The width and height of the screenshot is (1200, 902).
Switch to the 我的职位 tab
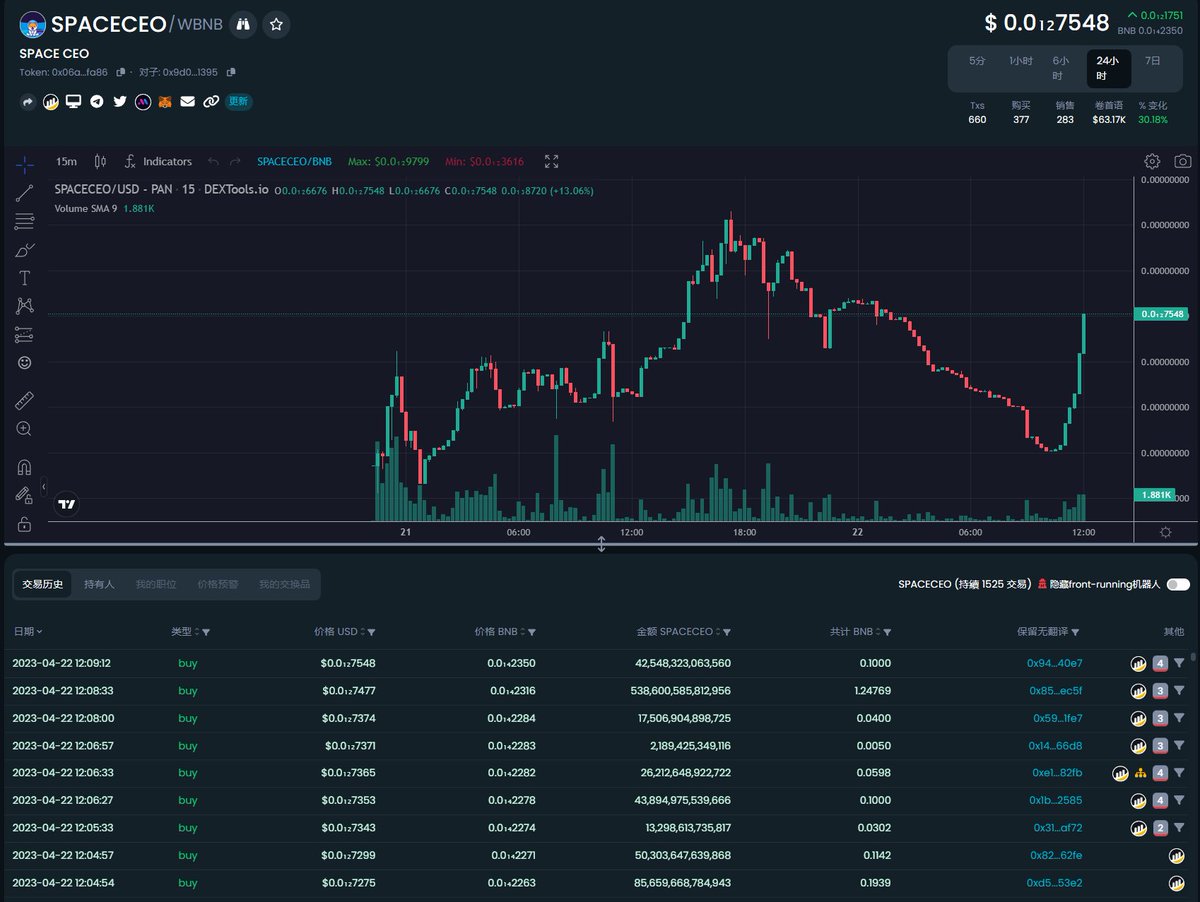(x=156, y=584)
